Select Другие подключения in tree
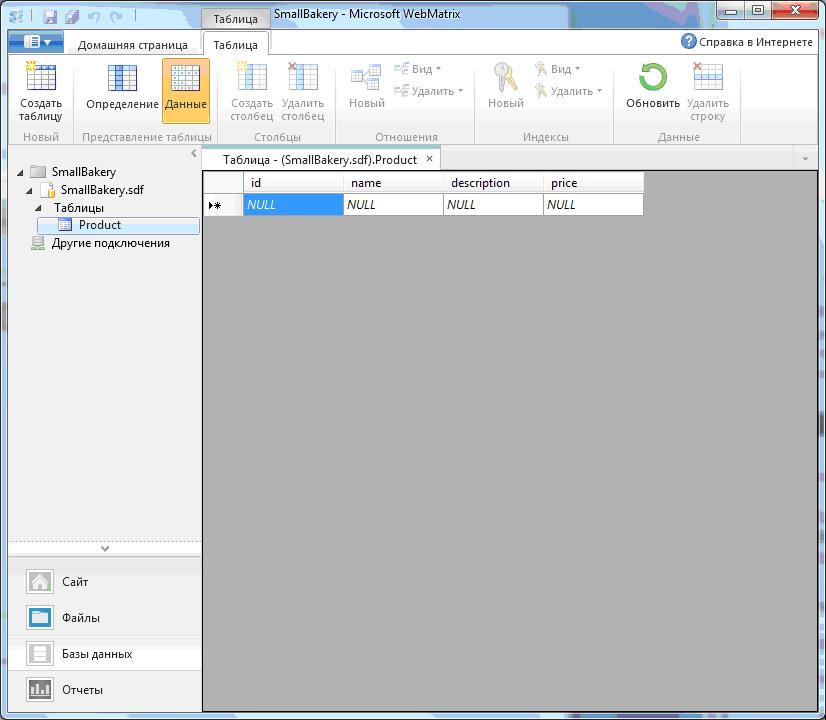826x720 pixels. coord(111,243)
